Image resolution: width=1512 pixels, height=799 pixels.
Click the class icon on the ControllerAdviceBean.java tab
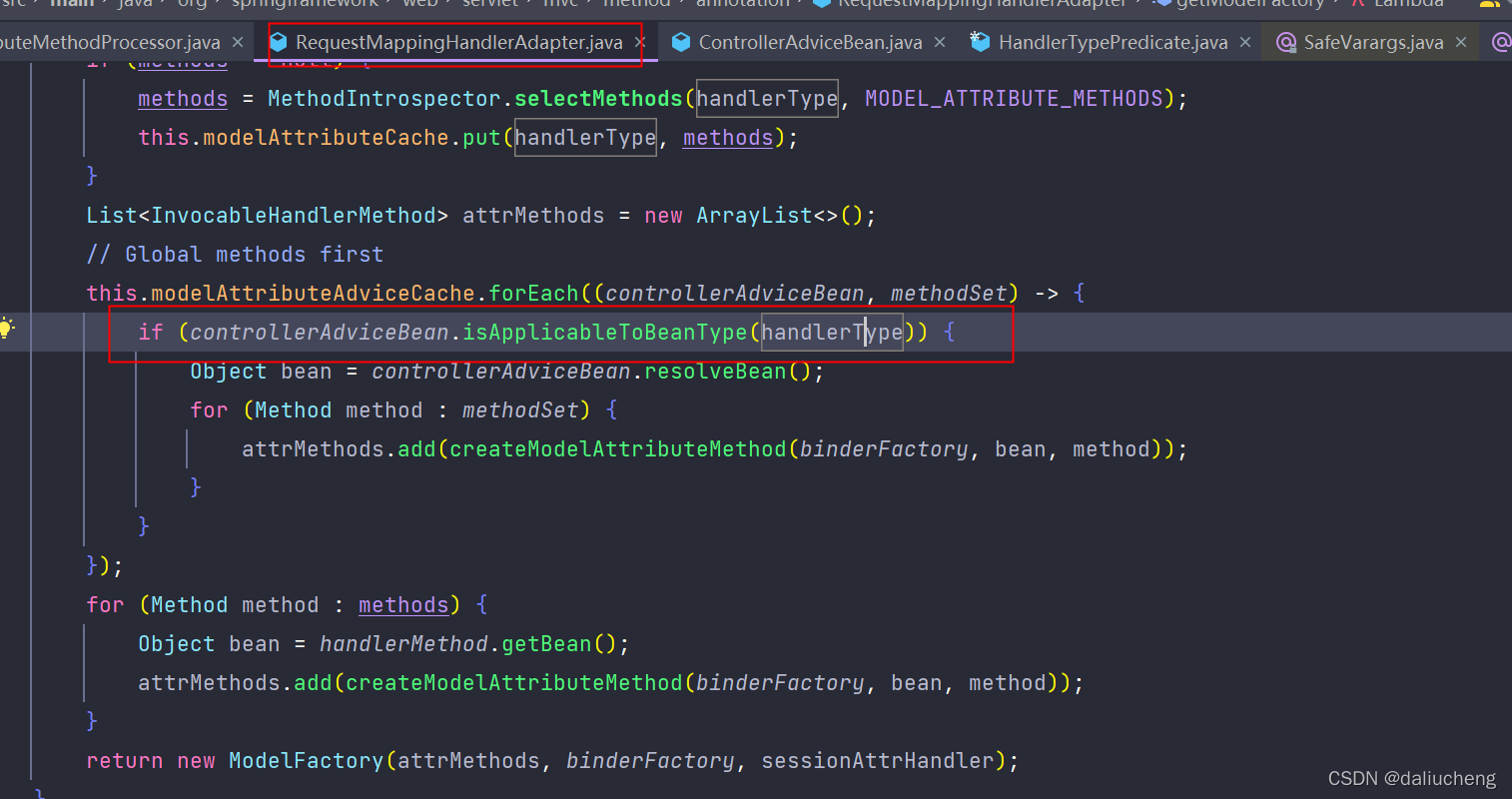681,42
